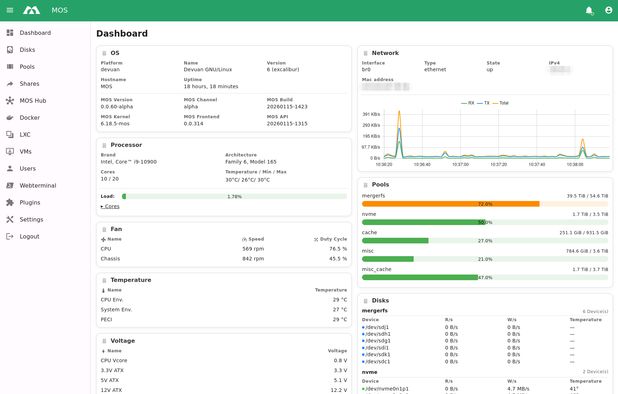Click the nvme pool usage bar

coord(485,222)
